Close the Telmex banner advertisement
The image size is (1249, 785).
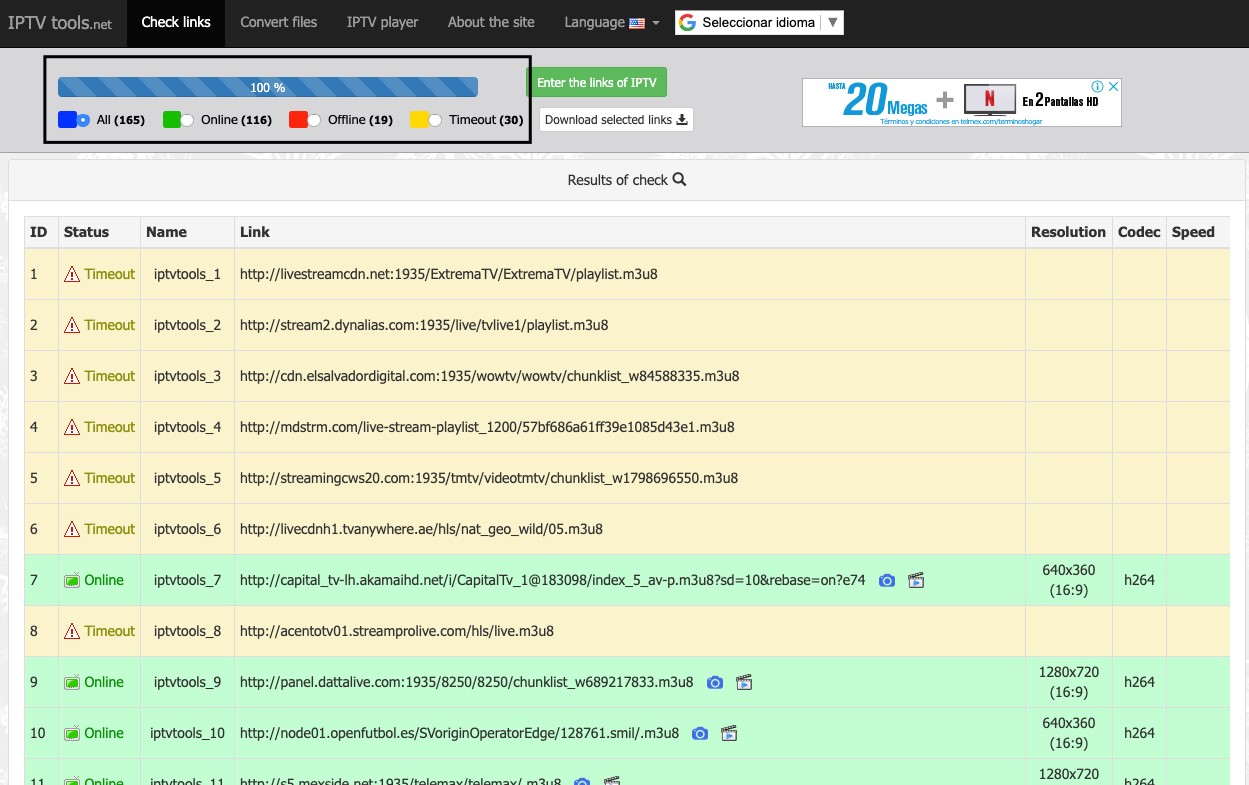(x=1113, y=87)
